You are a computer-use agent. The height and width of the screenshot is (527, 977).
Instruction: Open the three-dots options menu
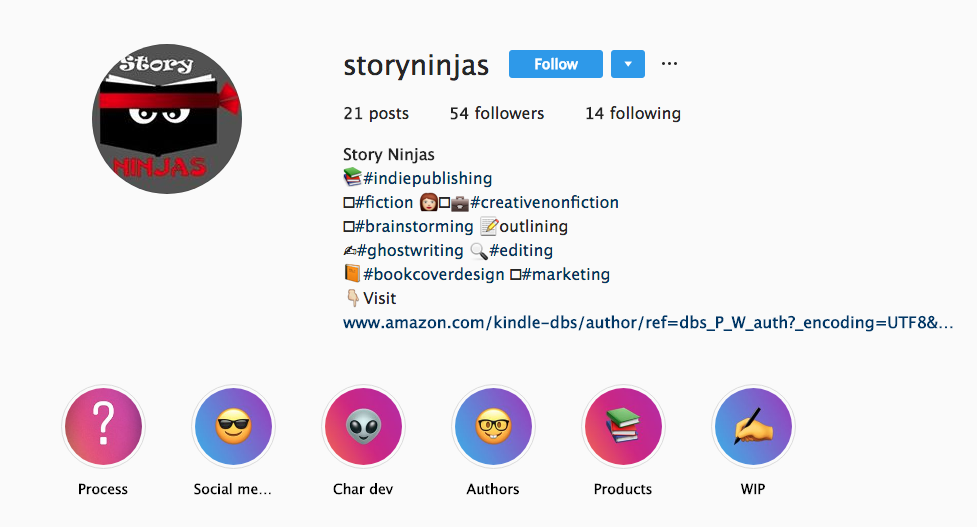pyautogui.click(x=669, y=64)
